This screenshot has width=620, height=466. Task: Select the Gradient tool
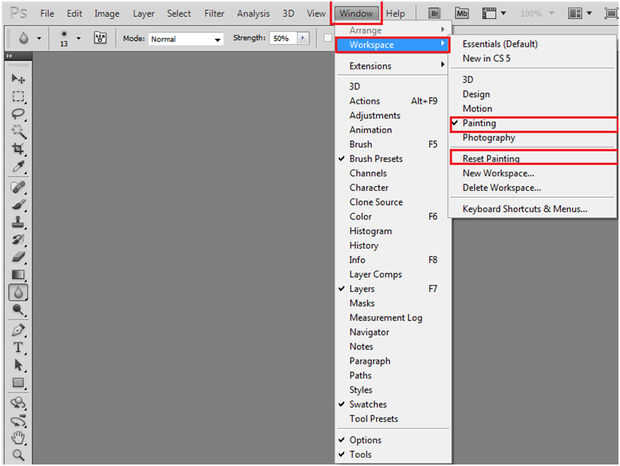click(18, 275)
